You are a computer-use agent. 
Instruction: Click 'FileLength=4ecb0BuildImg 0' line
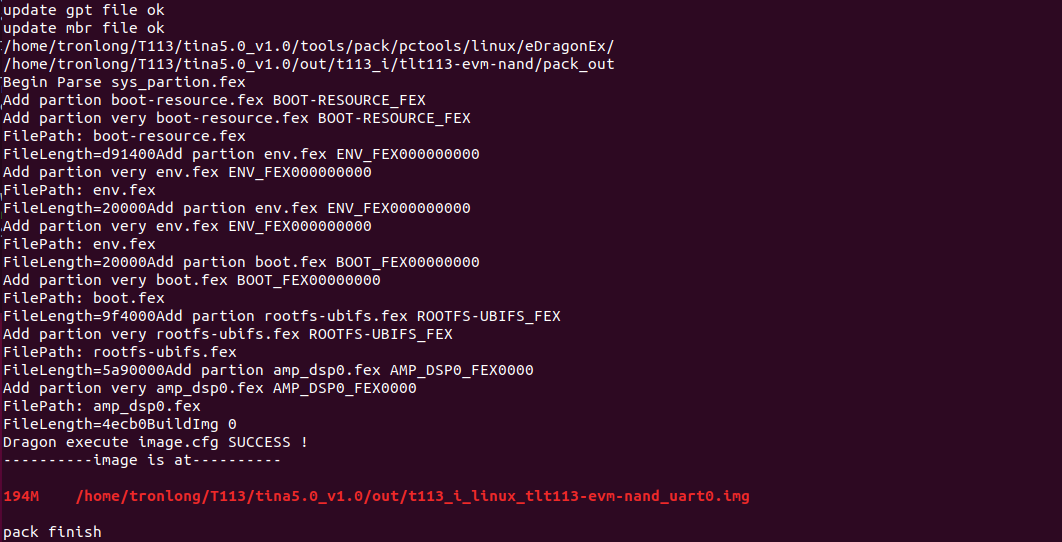tap(120, 424)
